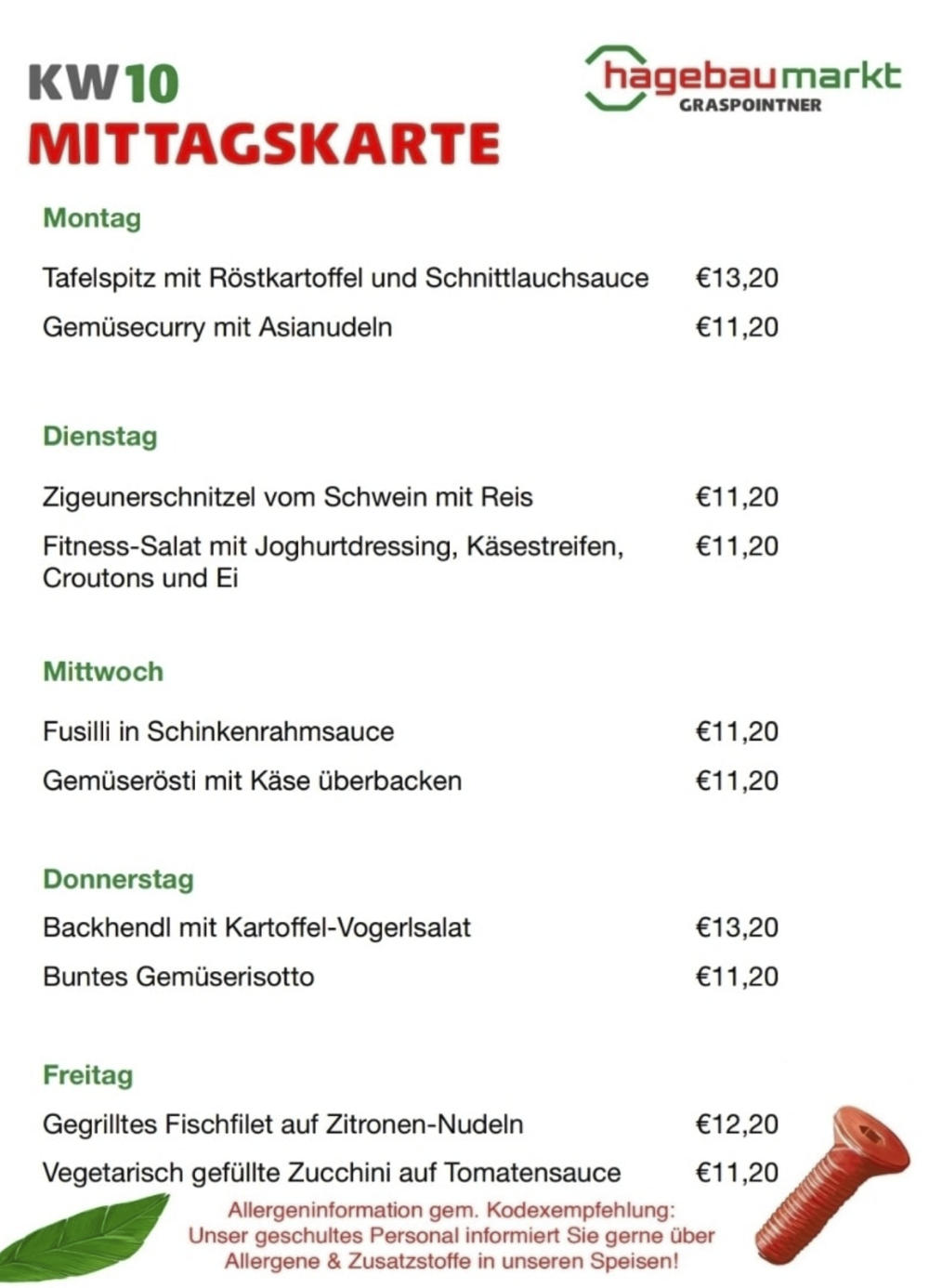The image size is (929, 1288).
Task: Click the red Allergeninformation notice
Action: 451,1236
